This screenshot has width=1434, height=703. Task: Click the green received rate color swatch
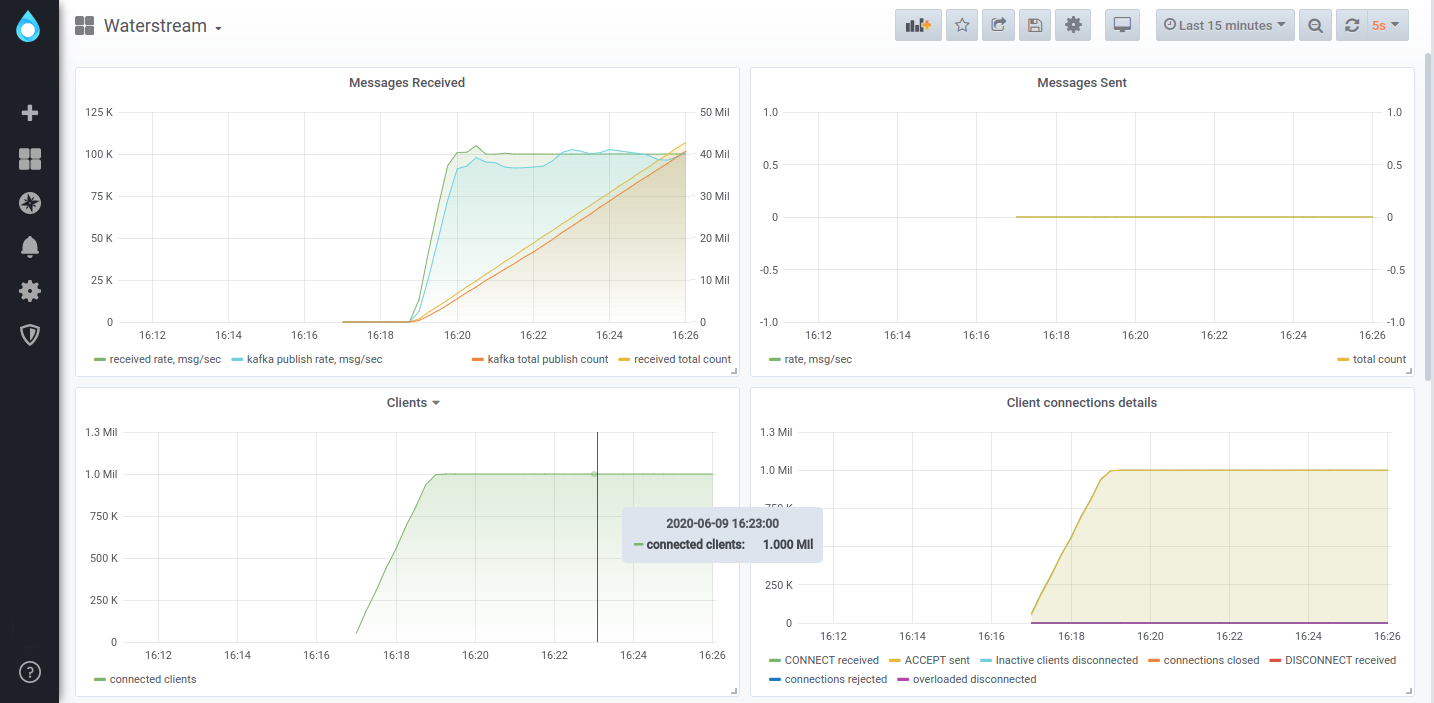click(99, 359)
